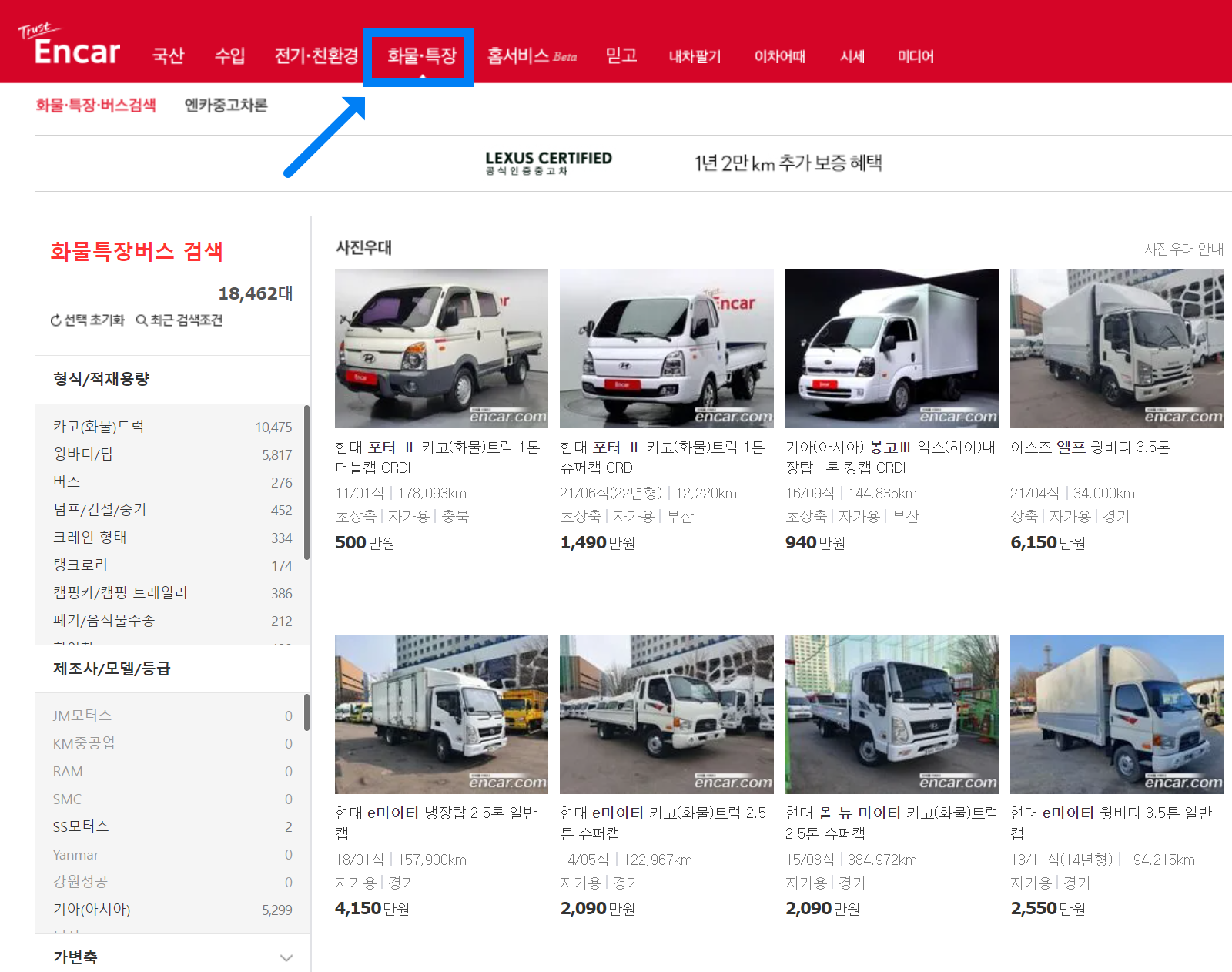Open the 전기·친환경 menu

(316, 56)
